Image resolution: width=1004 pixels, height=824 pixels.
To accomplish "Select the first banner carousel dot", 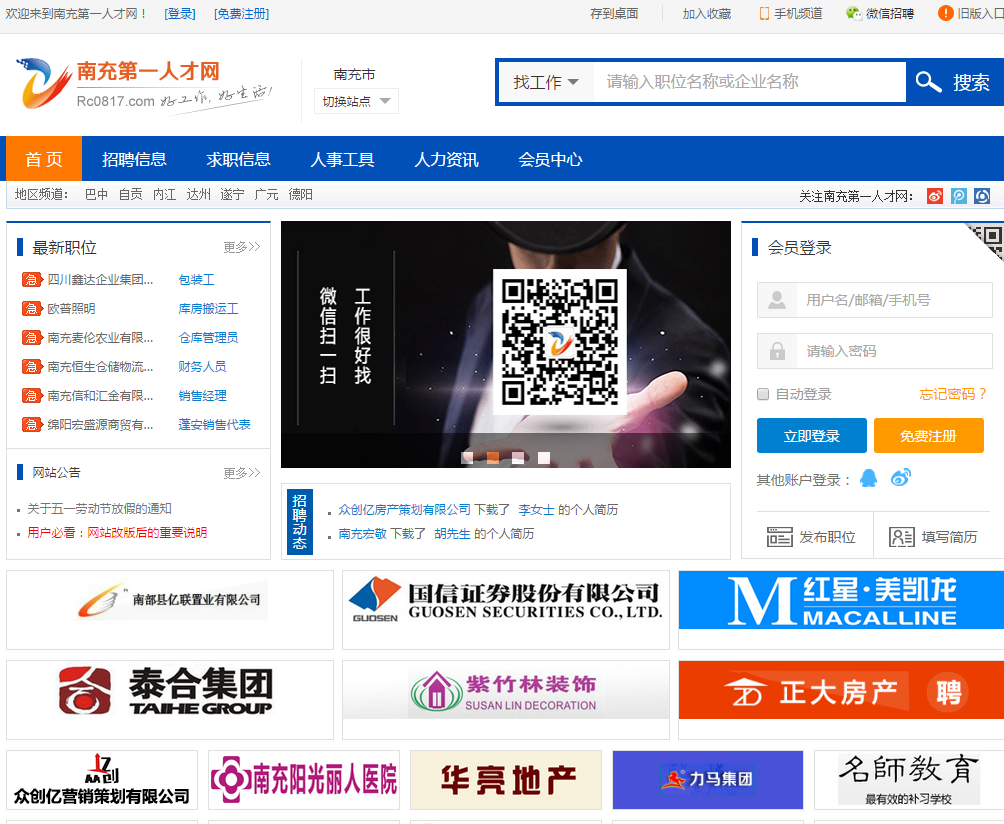I will (x=467, y=458).
